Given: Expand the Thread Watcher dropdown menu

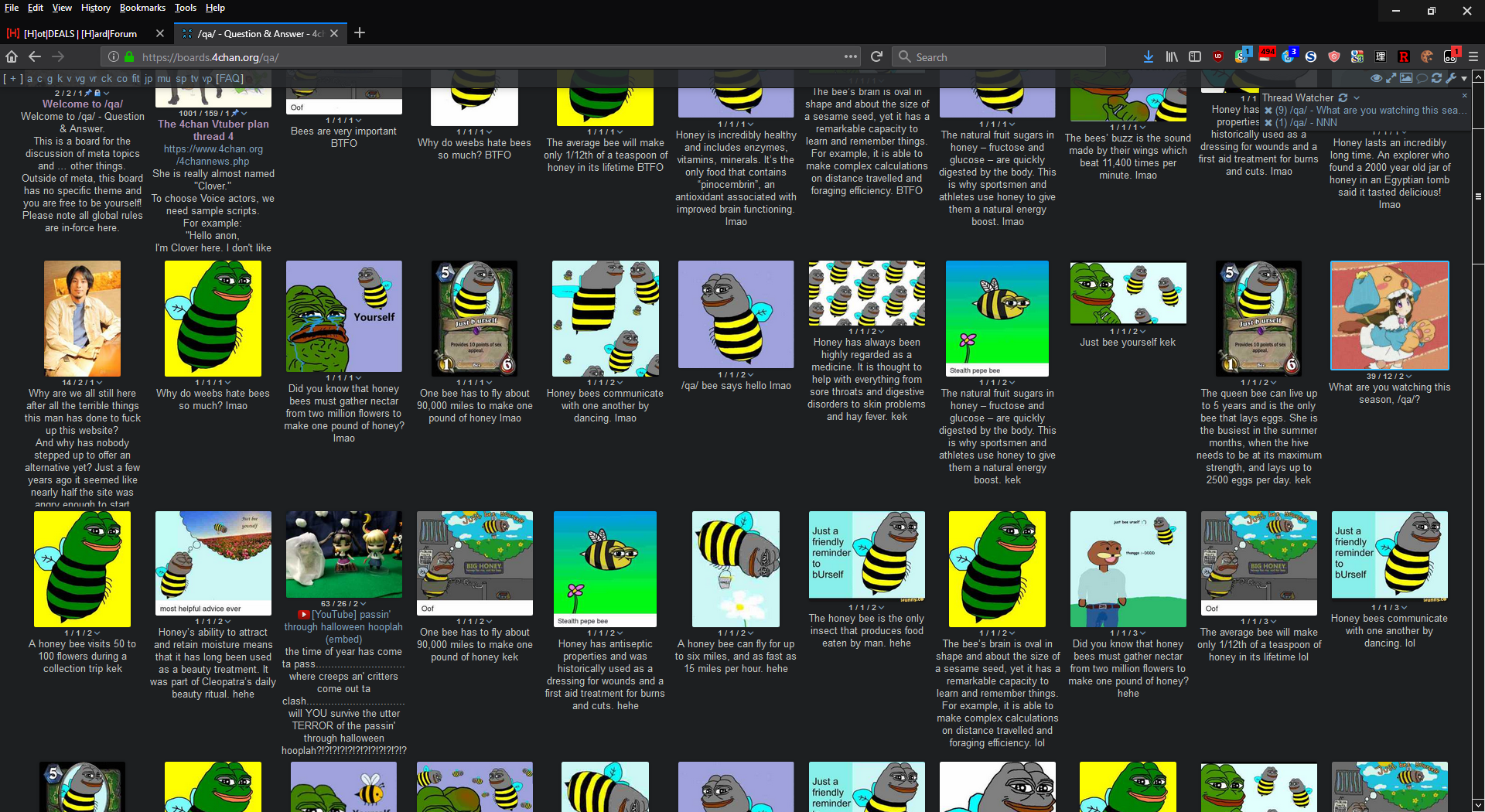Looking at the screenshot, I should pyautogui.click(x=1357, y=98).
